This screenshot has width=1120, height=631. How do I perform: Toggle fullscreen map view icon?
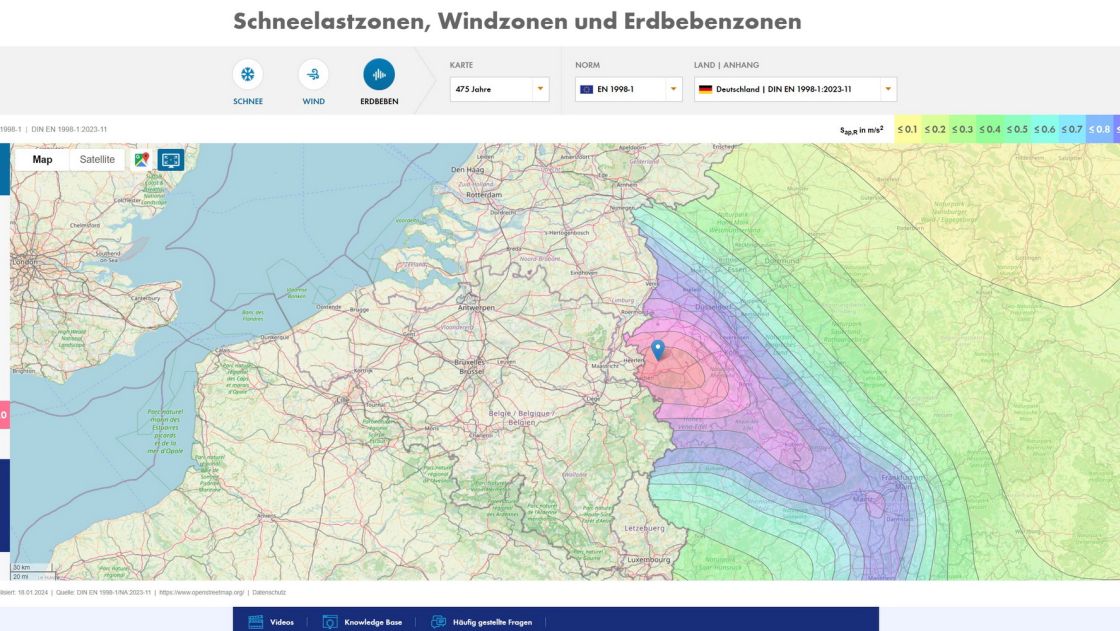(x=170, y=160)
